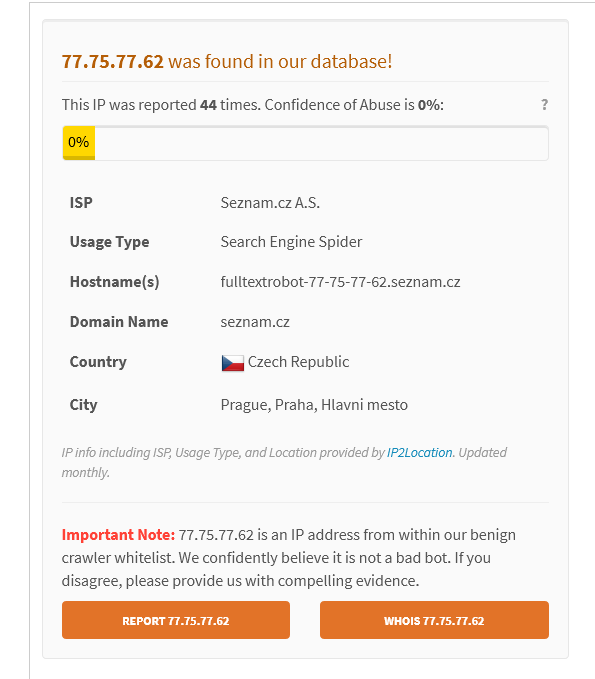Open the IP2Location link
The height and width of the screenshot is (679, 595).
[419, 453]
